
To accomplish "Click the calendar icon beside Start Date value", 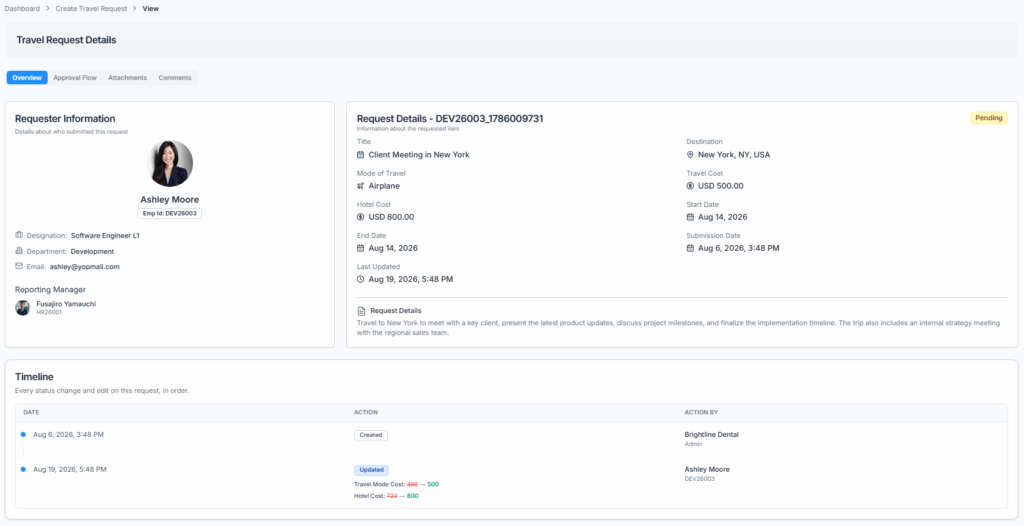I will click(690, 217).
